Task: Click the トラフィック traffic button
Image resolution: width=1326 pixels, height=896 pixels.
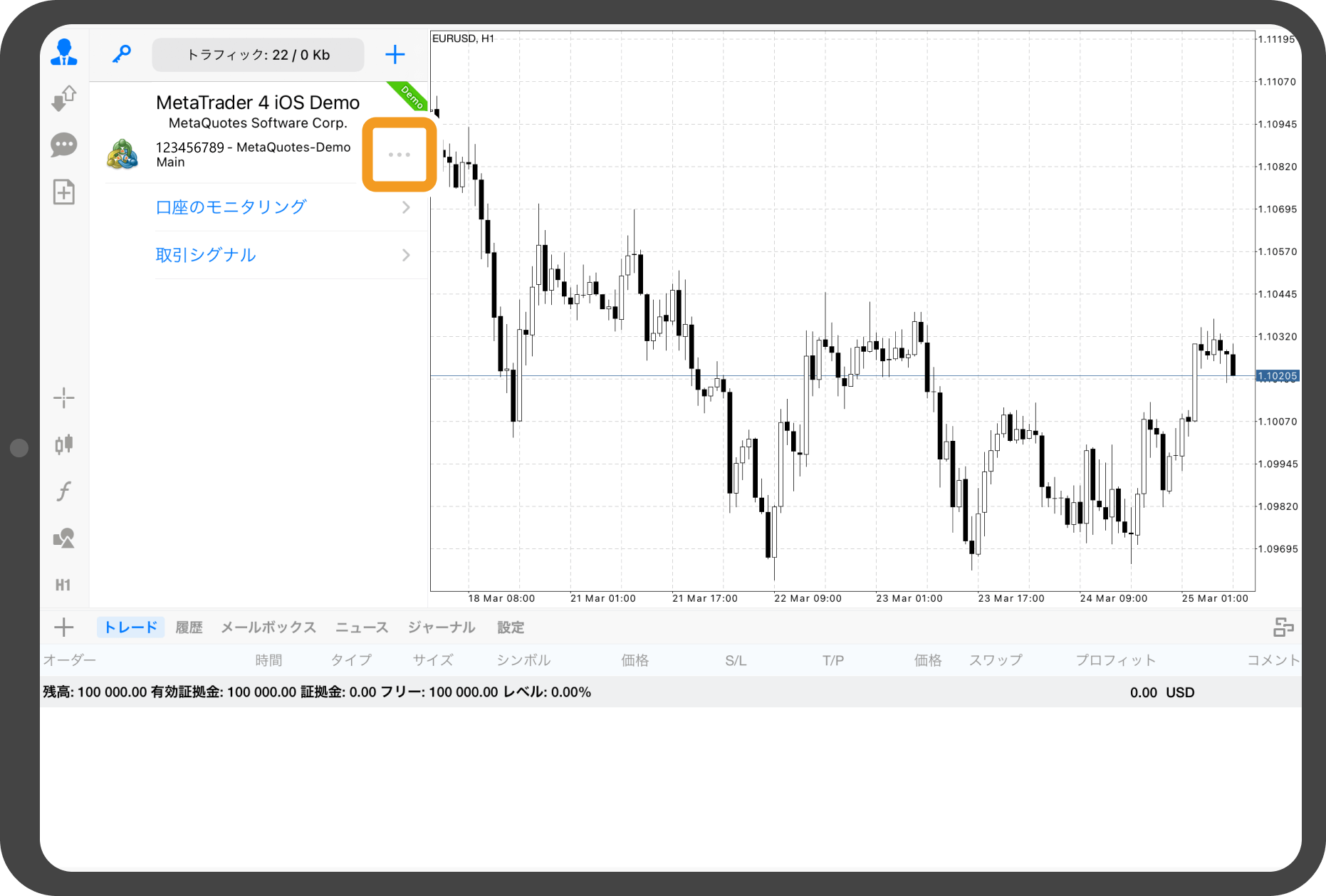Action: coord(258,55)
